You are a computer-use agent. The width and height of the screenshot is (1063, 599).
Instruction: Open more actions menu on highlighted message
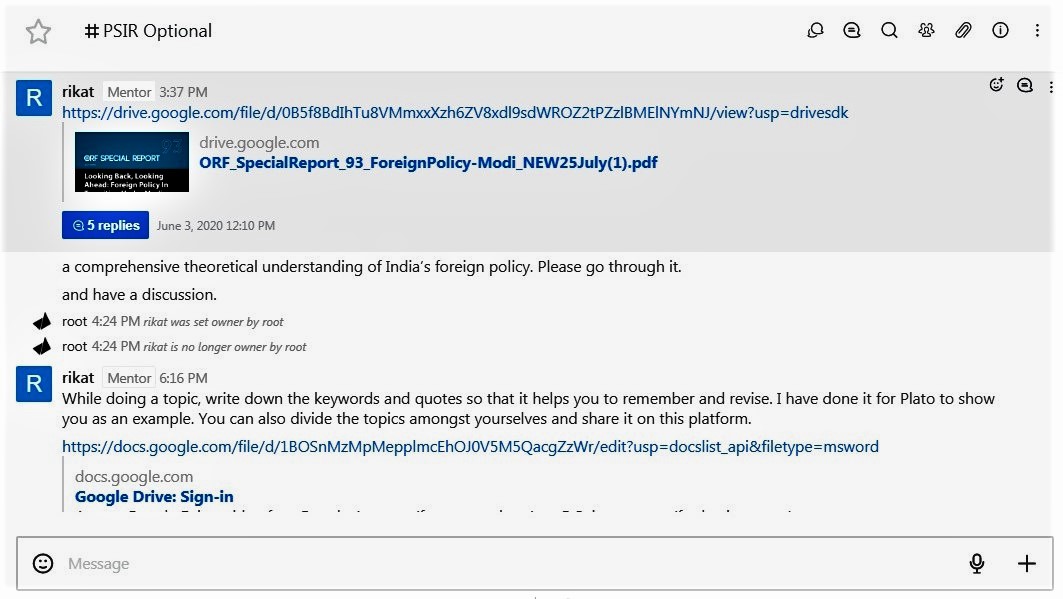[1051, 87]
